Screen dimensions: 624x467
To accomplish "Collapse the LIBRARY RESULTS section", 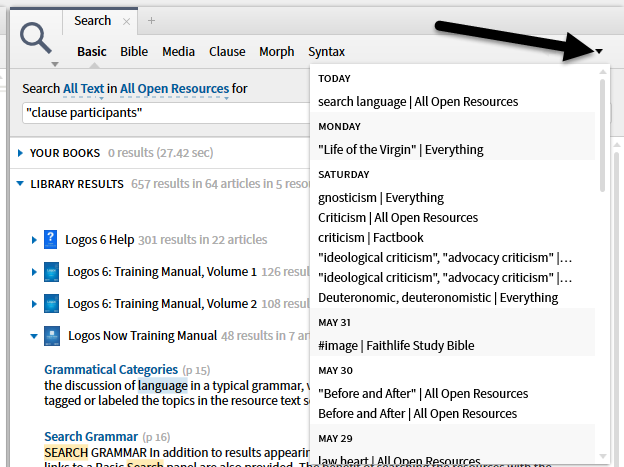I will tap(20, 184).
